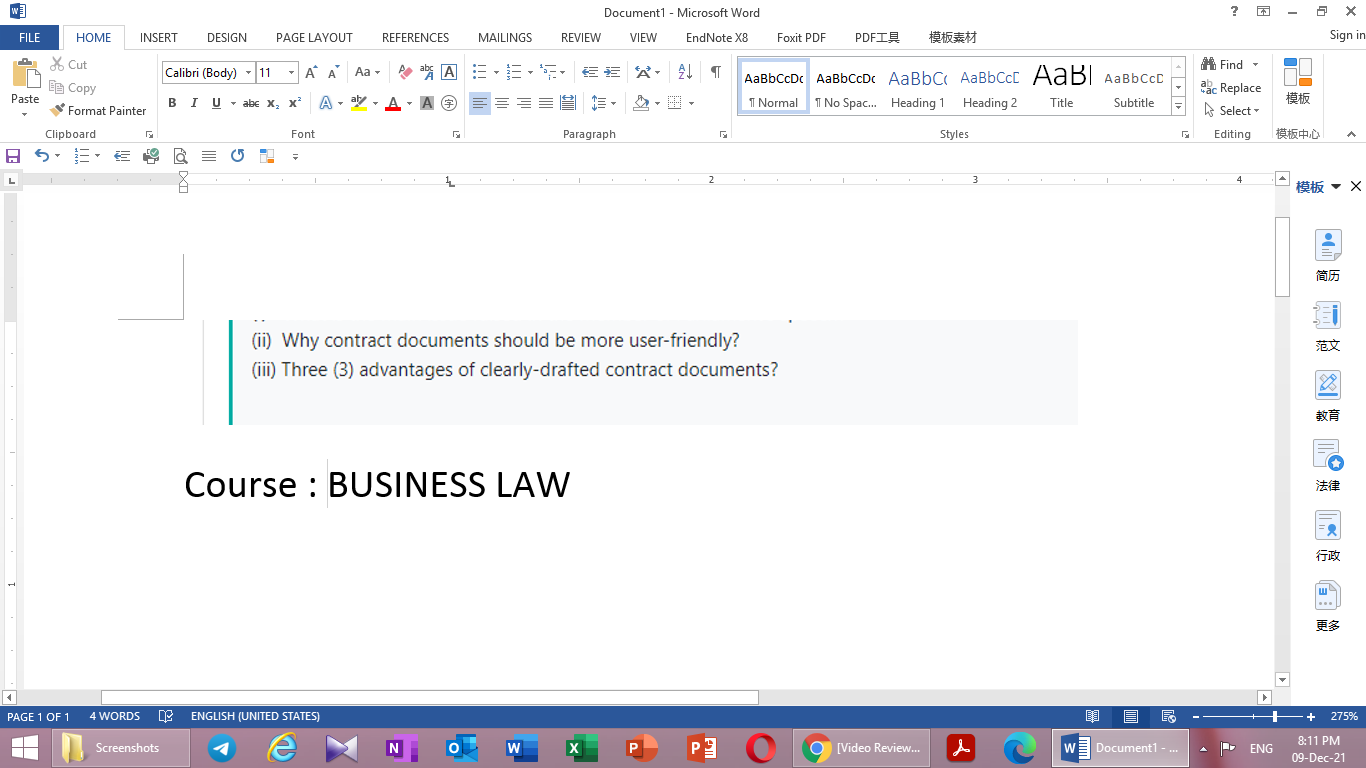Open the Line and Paragraph Spacing menu

tap(601, 103)
